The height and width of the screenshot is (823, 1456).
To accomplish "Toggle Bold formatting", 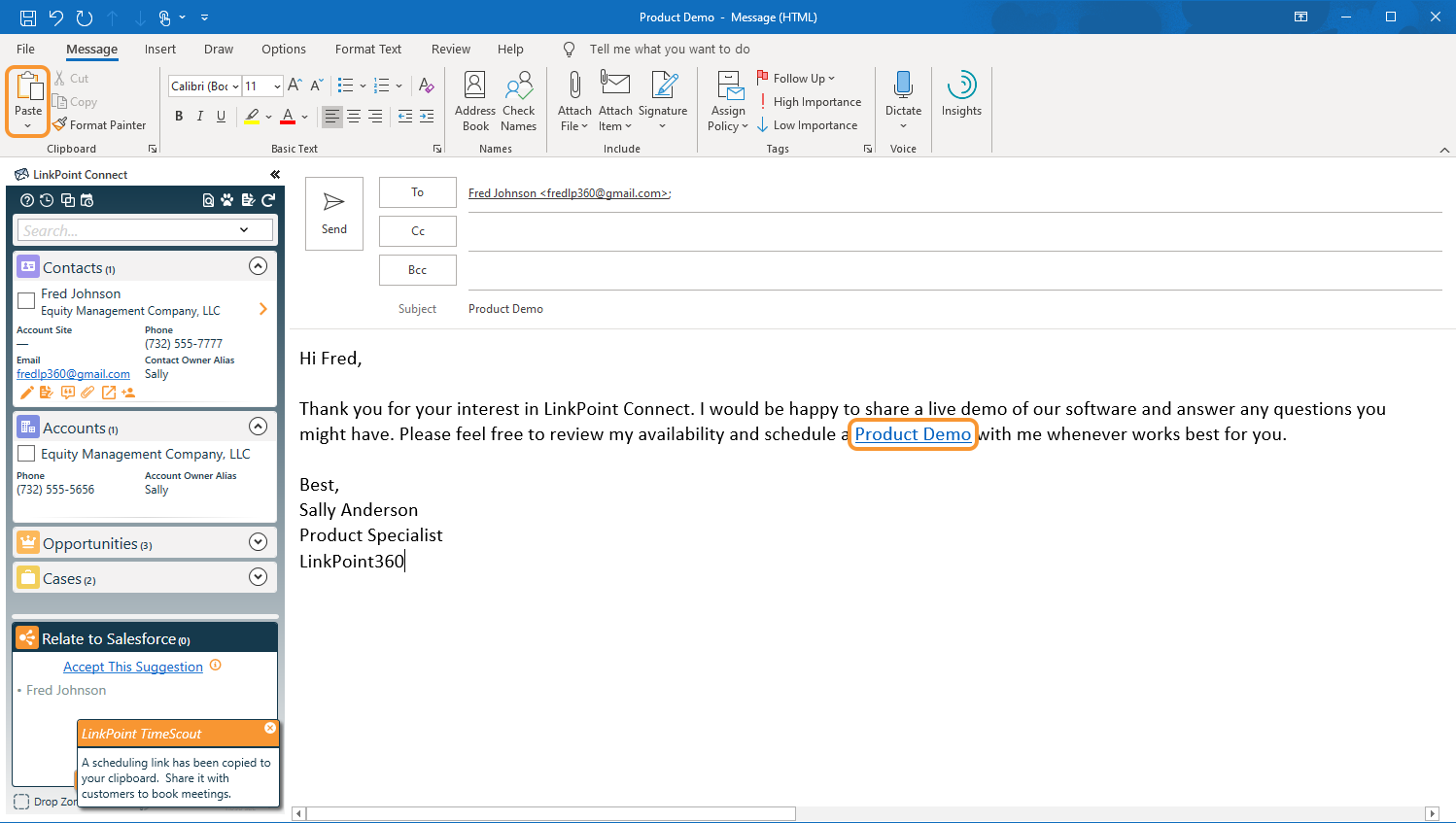I will pyautogui.click(x=179, y=116).
